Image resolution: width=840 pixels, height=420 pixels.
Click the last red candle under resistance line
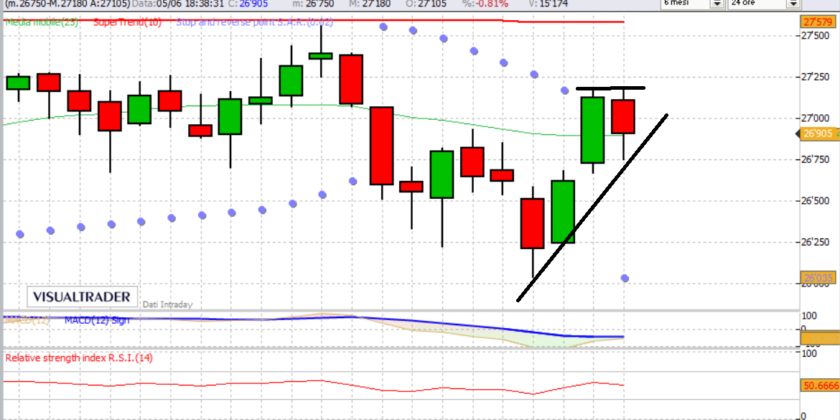point(624,116)
